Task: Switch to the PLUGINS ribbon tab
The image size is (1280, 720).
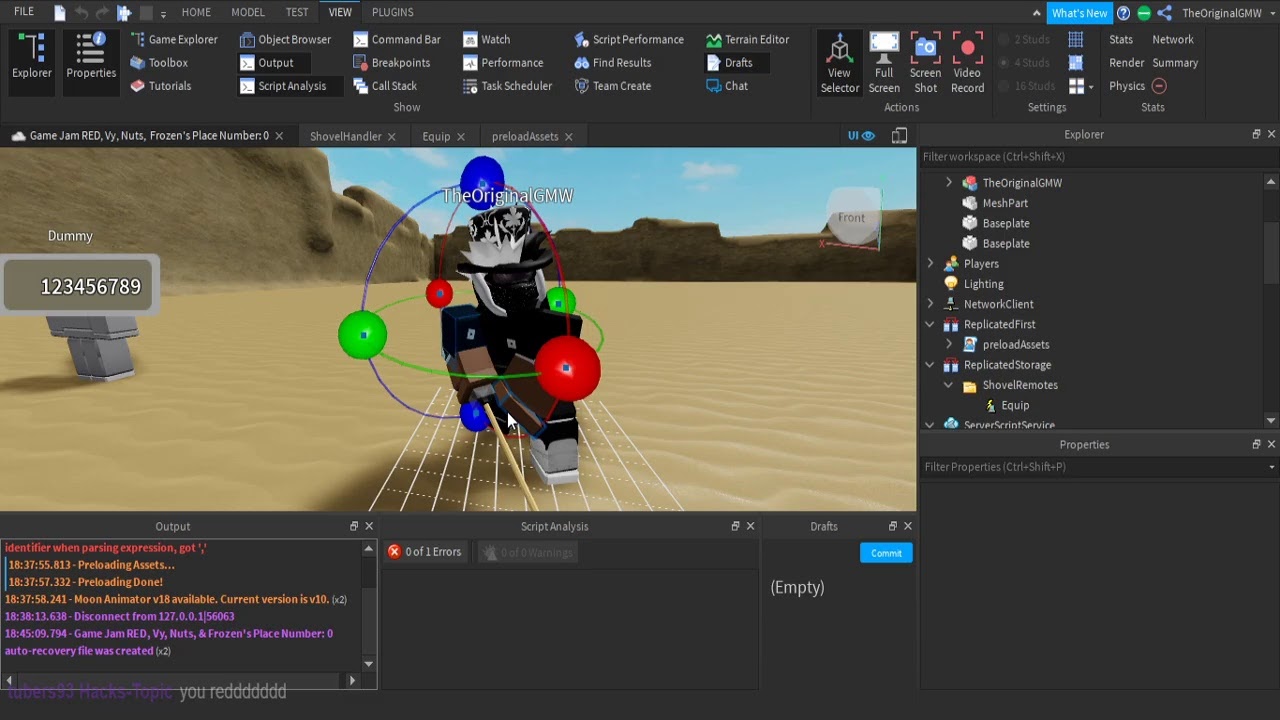Action: 392,12
